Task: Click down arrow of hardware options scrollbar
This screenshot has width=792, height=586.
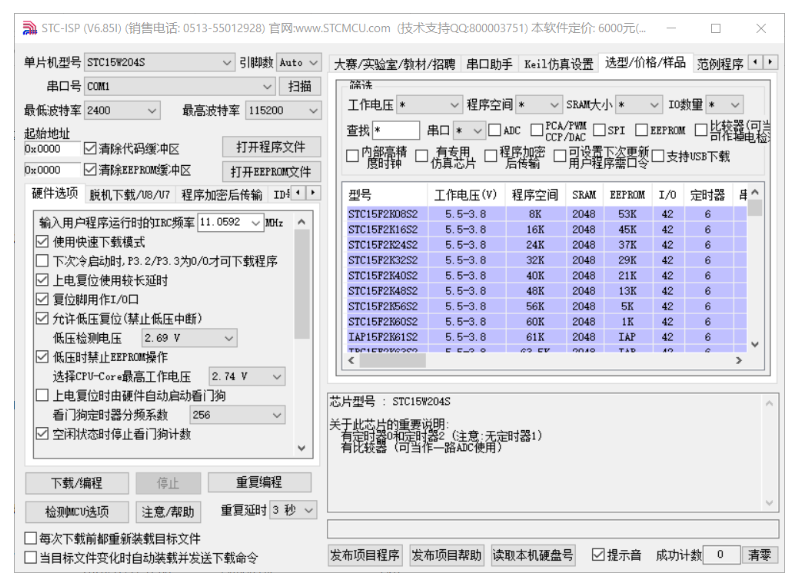Action: [x=302, y=448]
